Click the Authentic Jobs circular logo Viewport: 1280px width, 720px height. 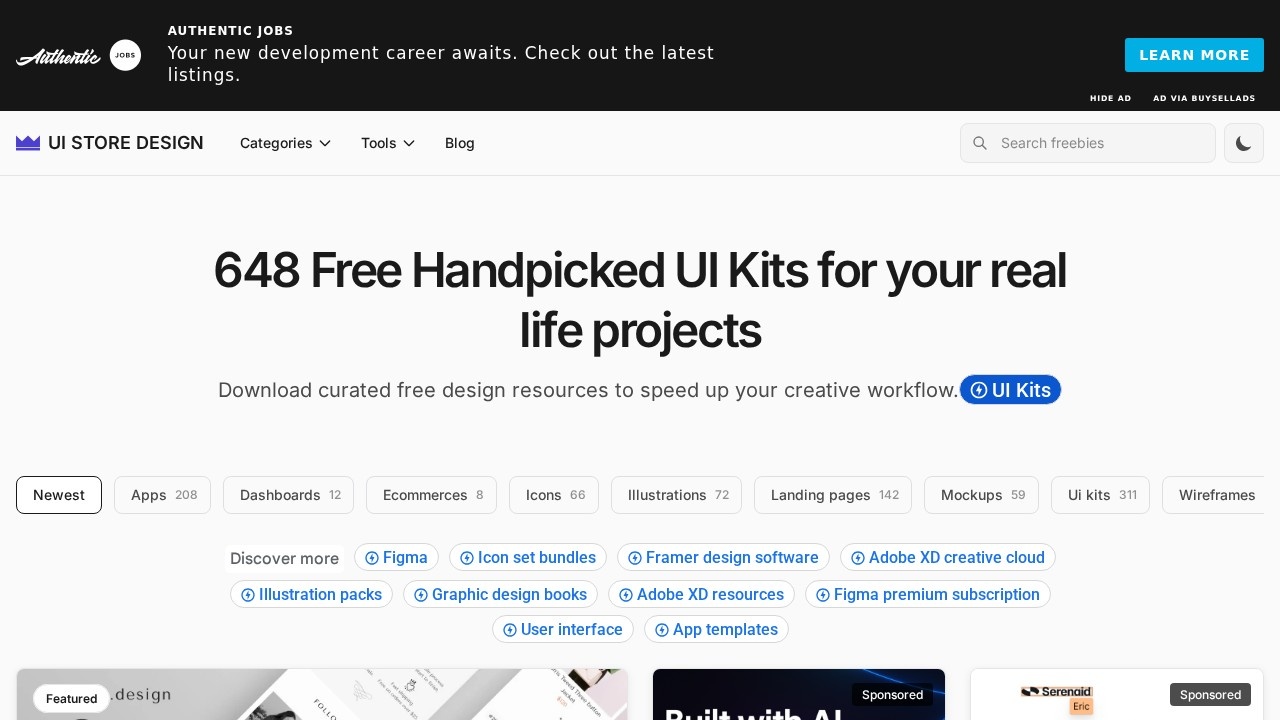click(125, 55)
